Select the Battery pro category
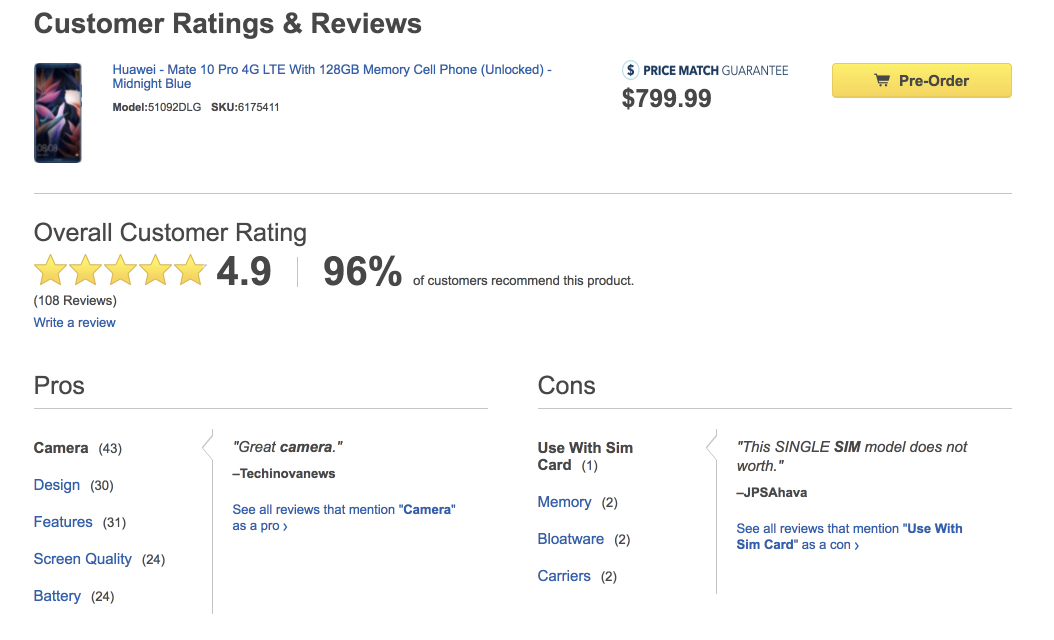 coord(57,596)
